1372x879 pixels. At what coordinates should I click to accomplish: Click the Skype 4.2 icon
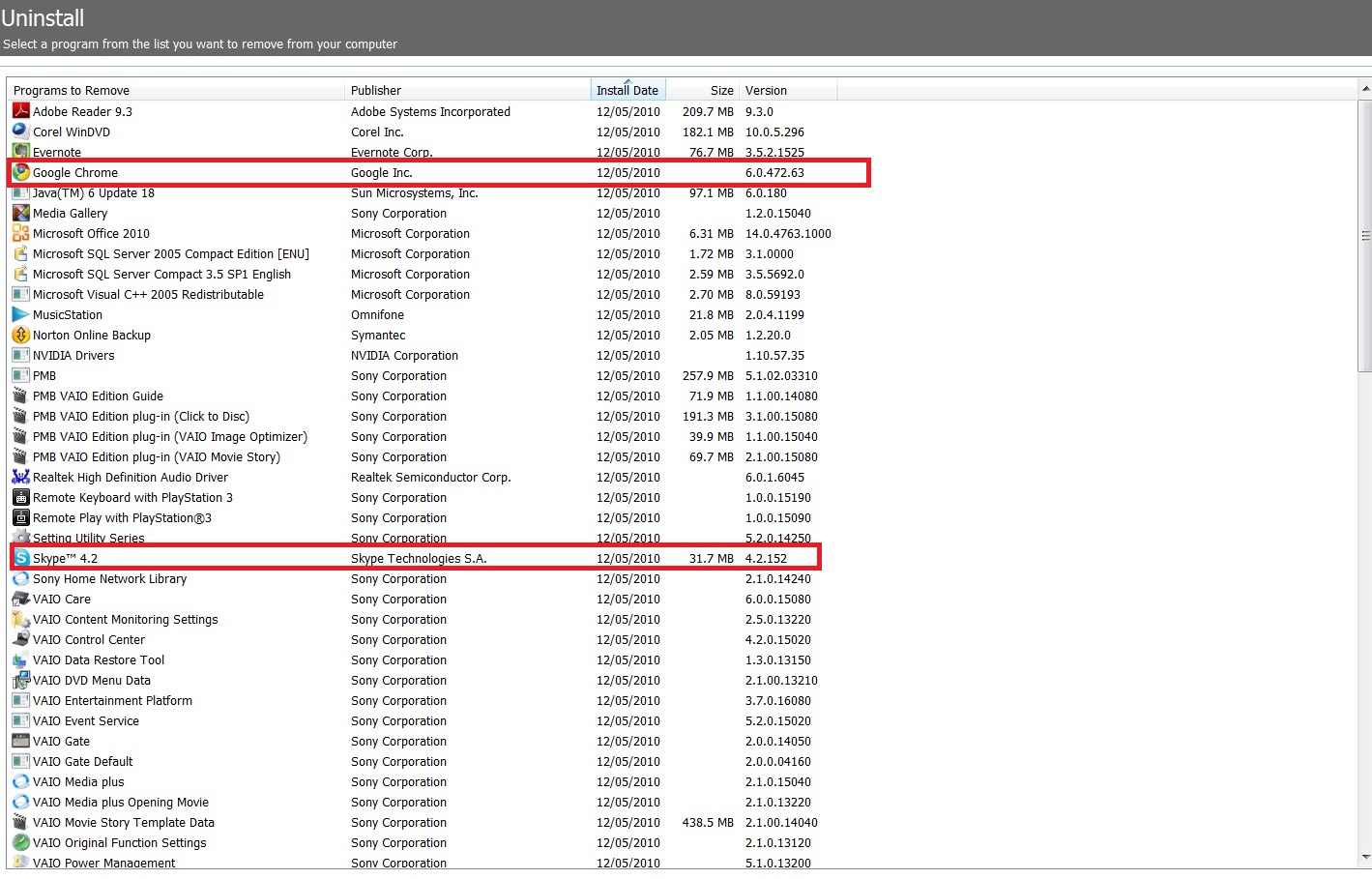21,558
